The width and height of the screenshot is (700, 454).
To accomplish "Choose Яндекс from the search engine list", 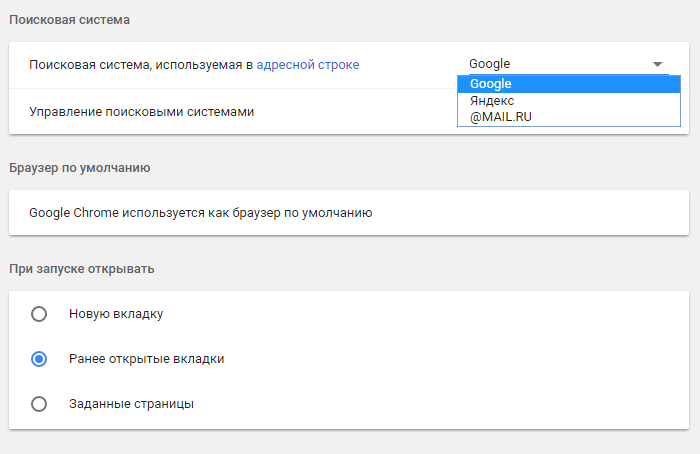I will click(569, 100).
